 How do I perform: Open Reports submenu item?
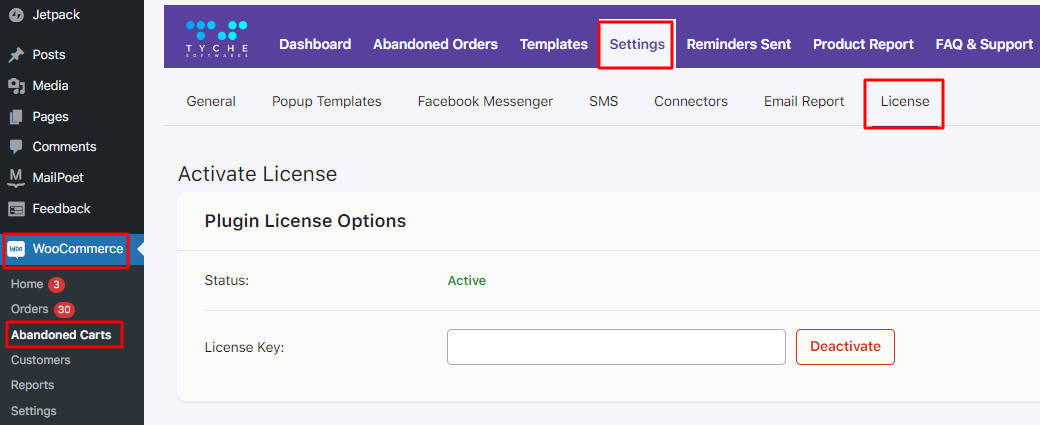32,385
